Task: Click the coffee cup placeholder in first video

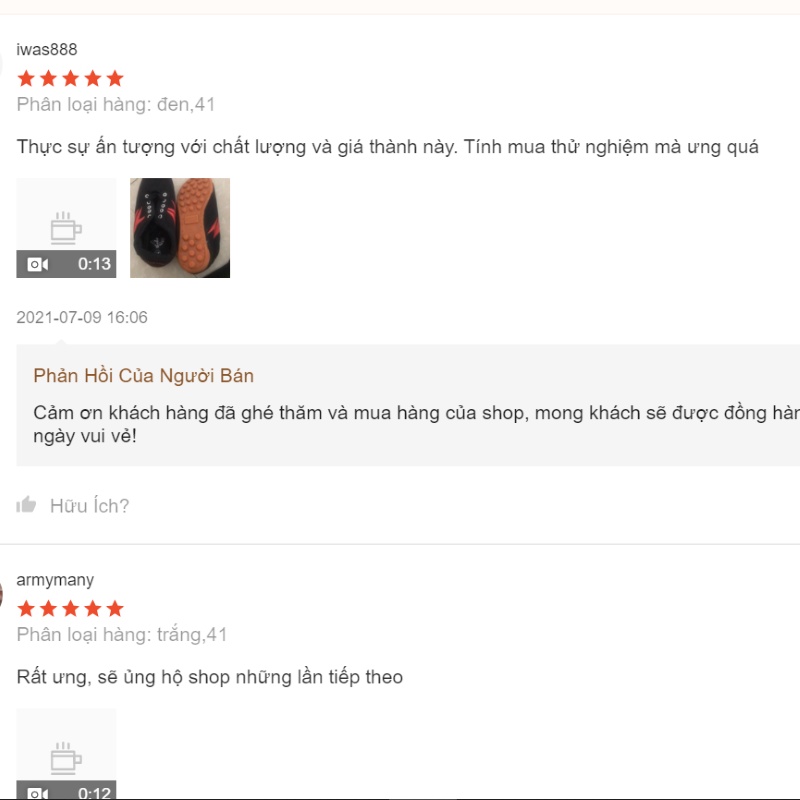Action: point(66,228)
